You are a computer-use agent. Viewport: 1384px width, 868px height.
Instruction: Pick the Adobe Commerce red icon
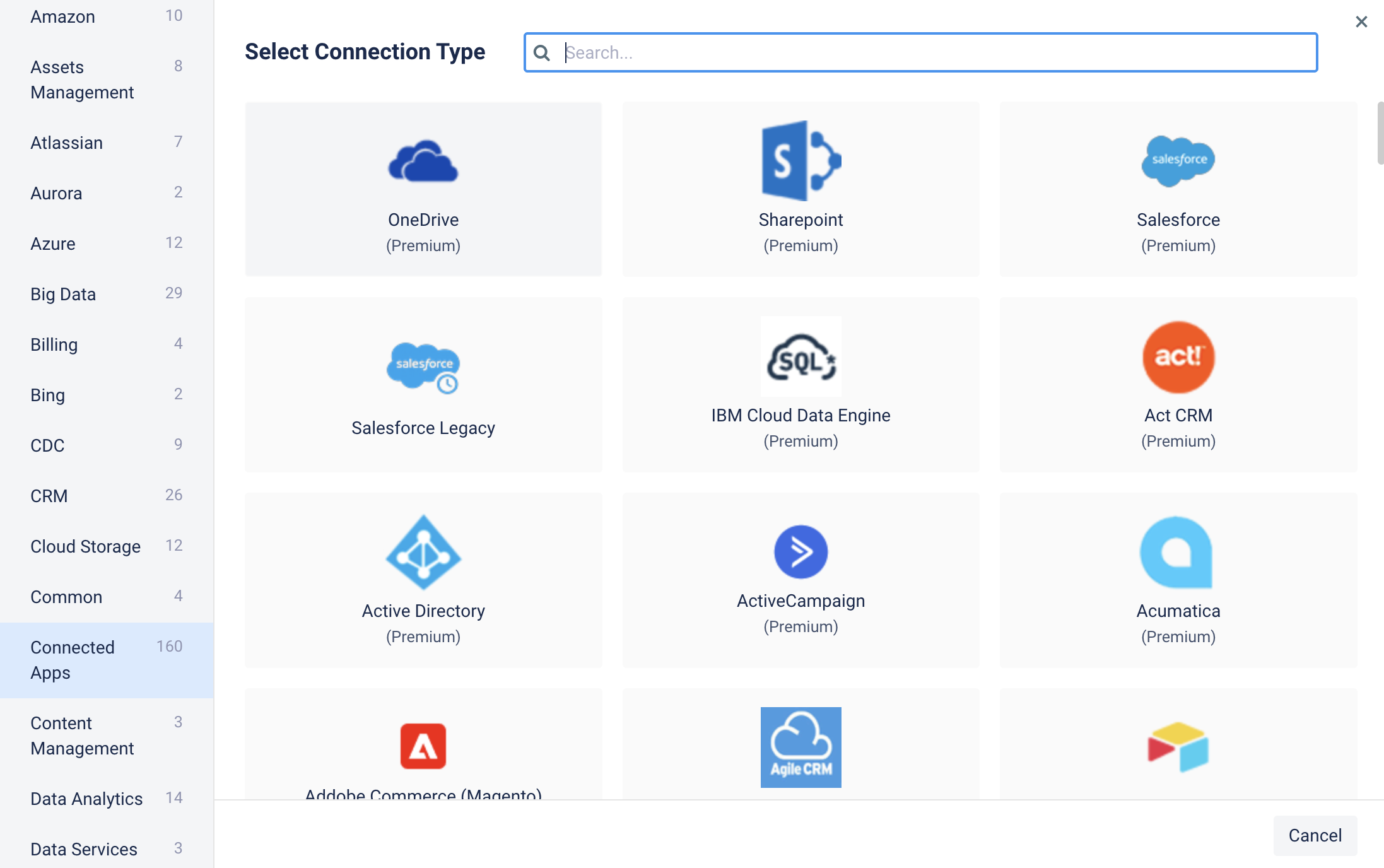click(x=423, y=746)
